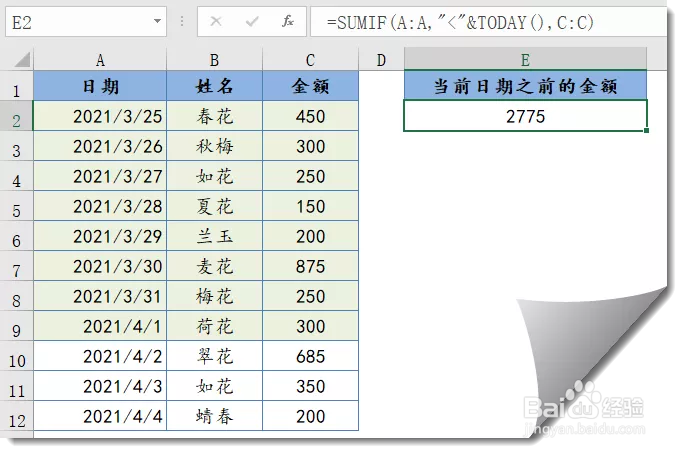
Task: Select row 3 header
Action: click(17, 146)
